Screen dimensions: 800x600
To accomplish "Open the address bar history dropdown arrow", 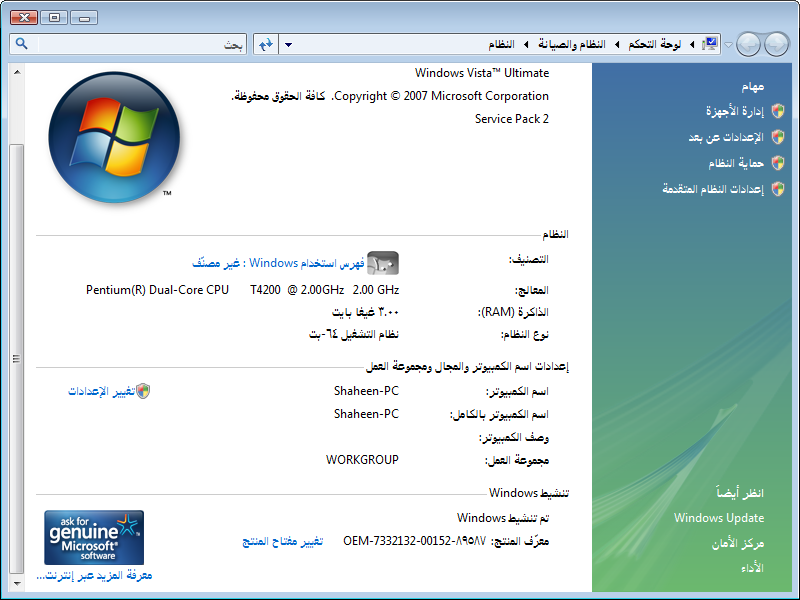I will 288,44.
